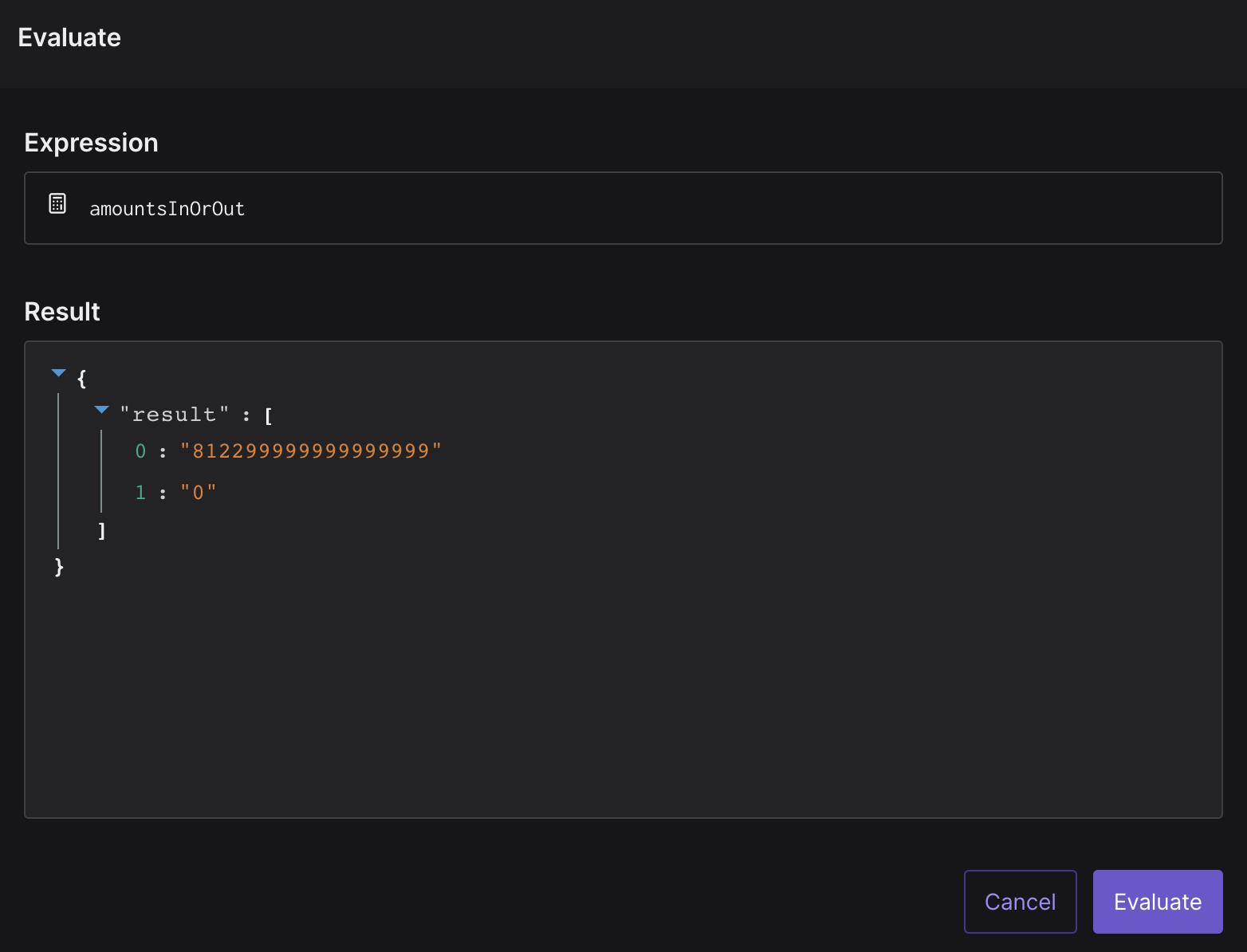Click the purple Evaluate button

point(1157,902)
